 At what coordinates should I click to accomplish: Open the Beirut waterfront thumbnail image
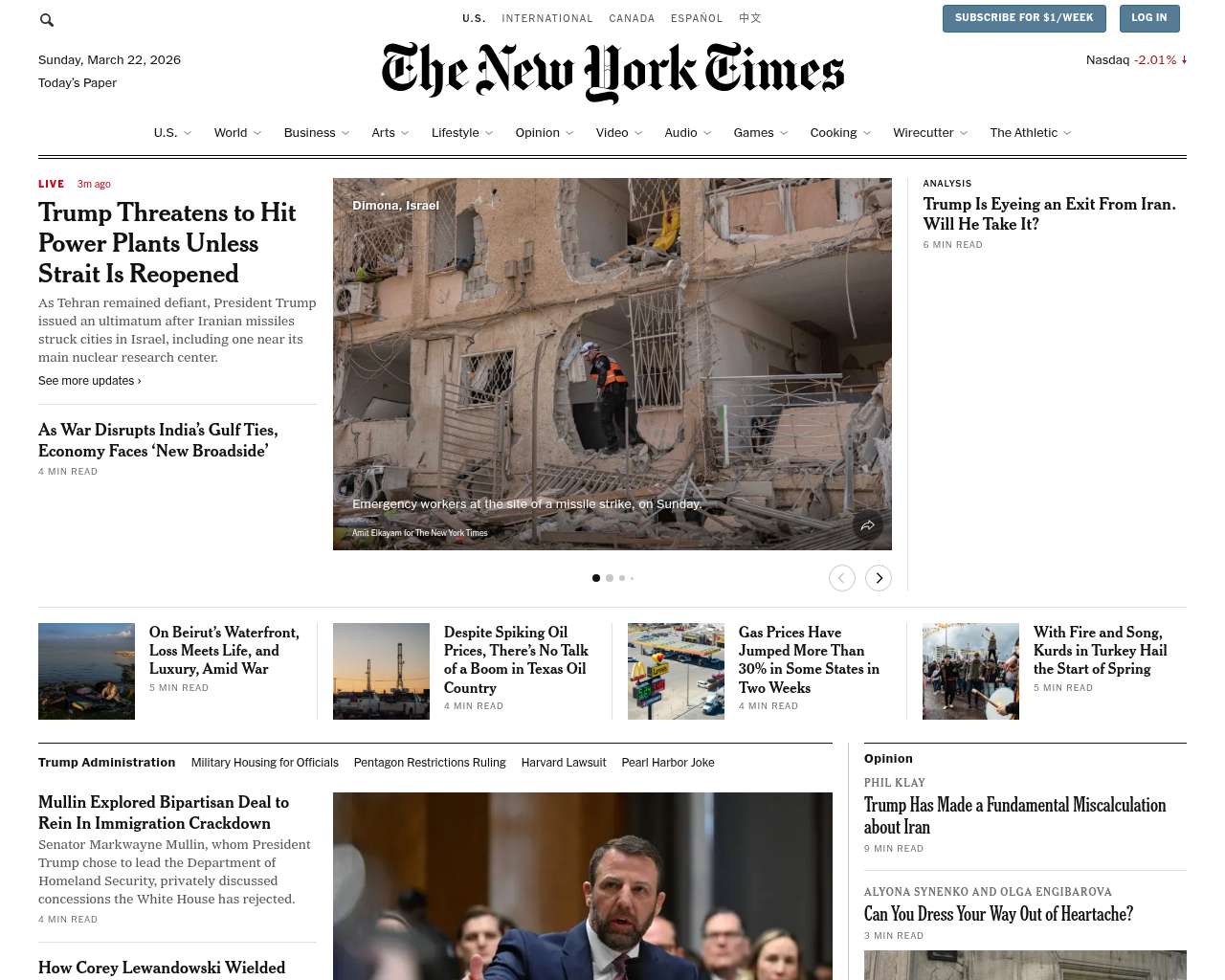(86, 671)
